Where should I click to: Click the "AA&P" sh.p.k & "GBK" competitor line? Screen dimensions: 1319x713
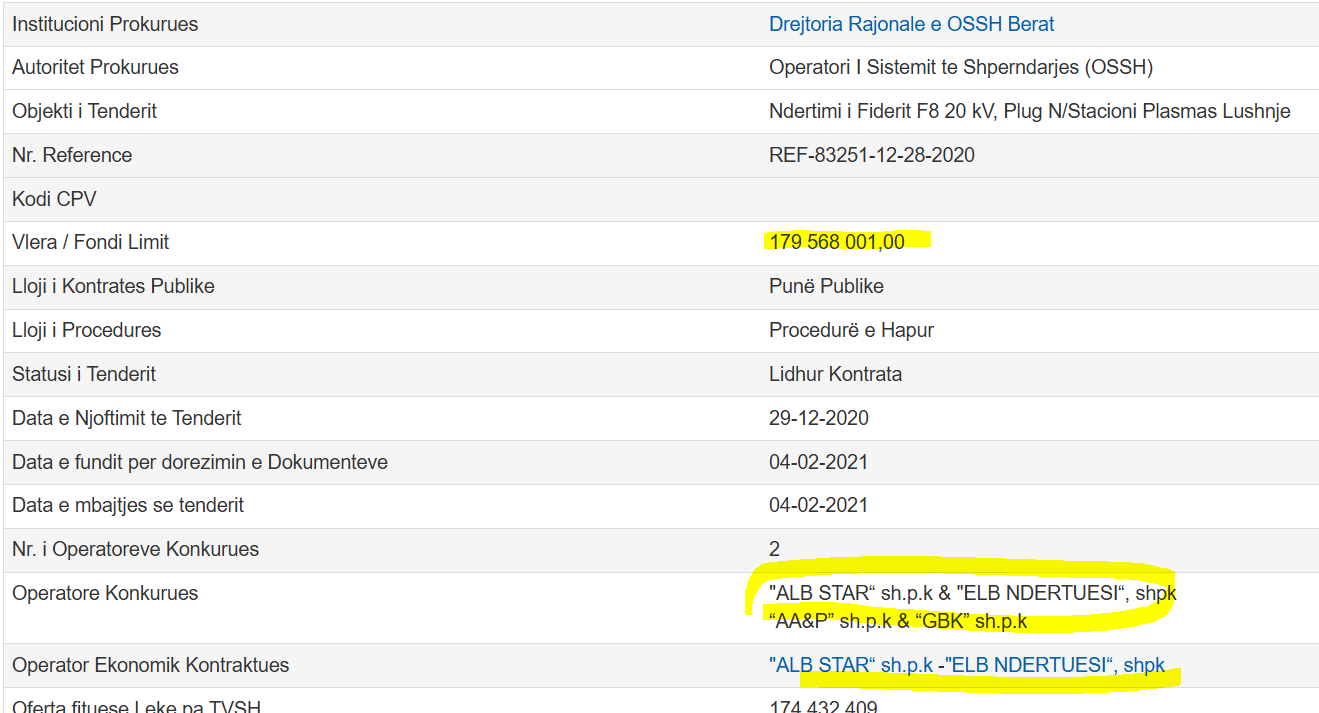(x=897, y=621)
